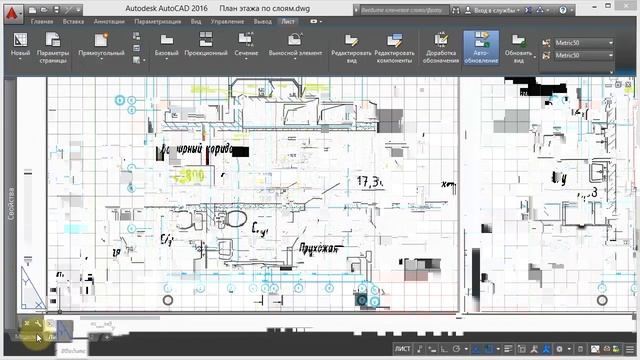The image size is (640, 360).
Task: Open the AutoCAD application menu logo
Action: (x=12, y=14)
